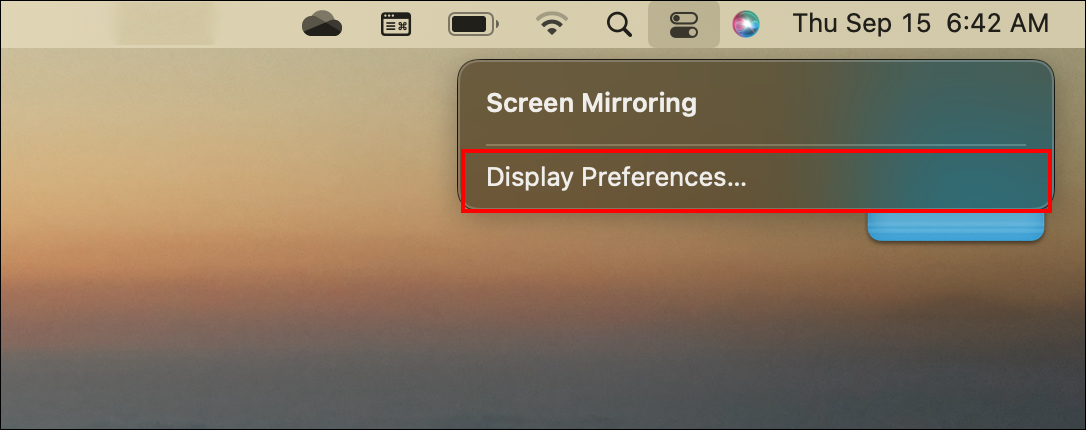Click the "6:42 AM" clock text

[995, 24]
